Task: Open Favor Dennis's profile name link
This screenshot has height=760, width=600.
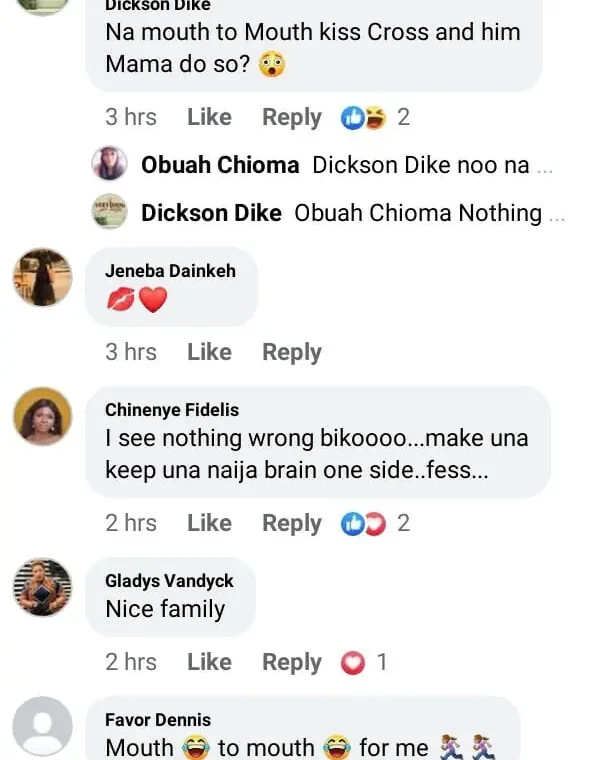Action: click(x=158, y=720)
